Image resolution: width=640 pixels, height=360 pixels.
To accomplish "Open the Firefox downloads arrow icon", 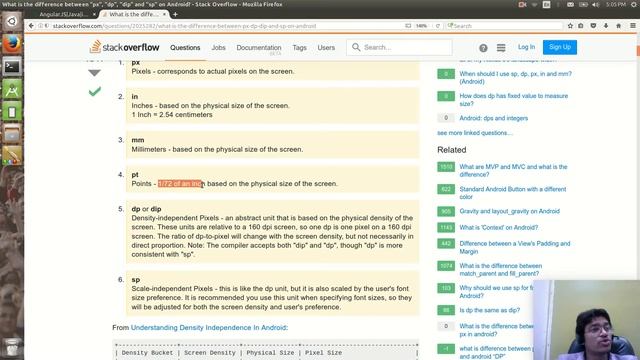I will click(606, 26).
